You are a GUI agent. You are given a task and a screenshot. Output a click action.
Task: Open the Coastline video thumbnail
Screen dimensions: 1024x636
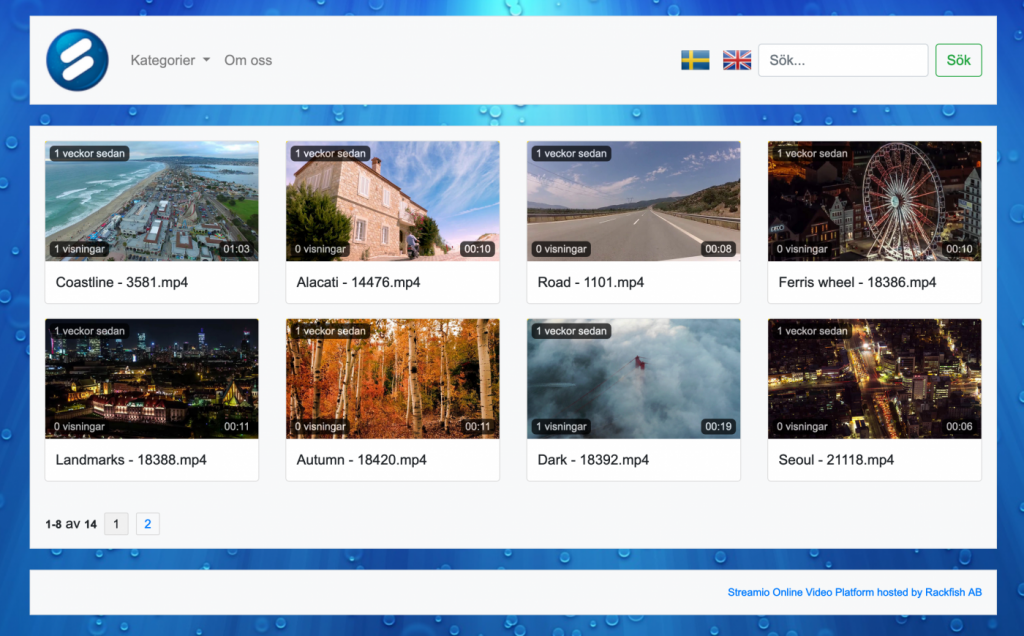tap(152, 201)
